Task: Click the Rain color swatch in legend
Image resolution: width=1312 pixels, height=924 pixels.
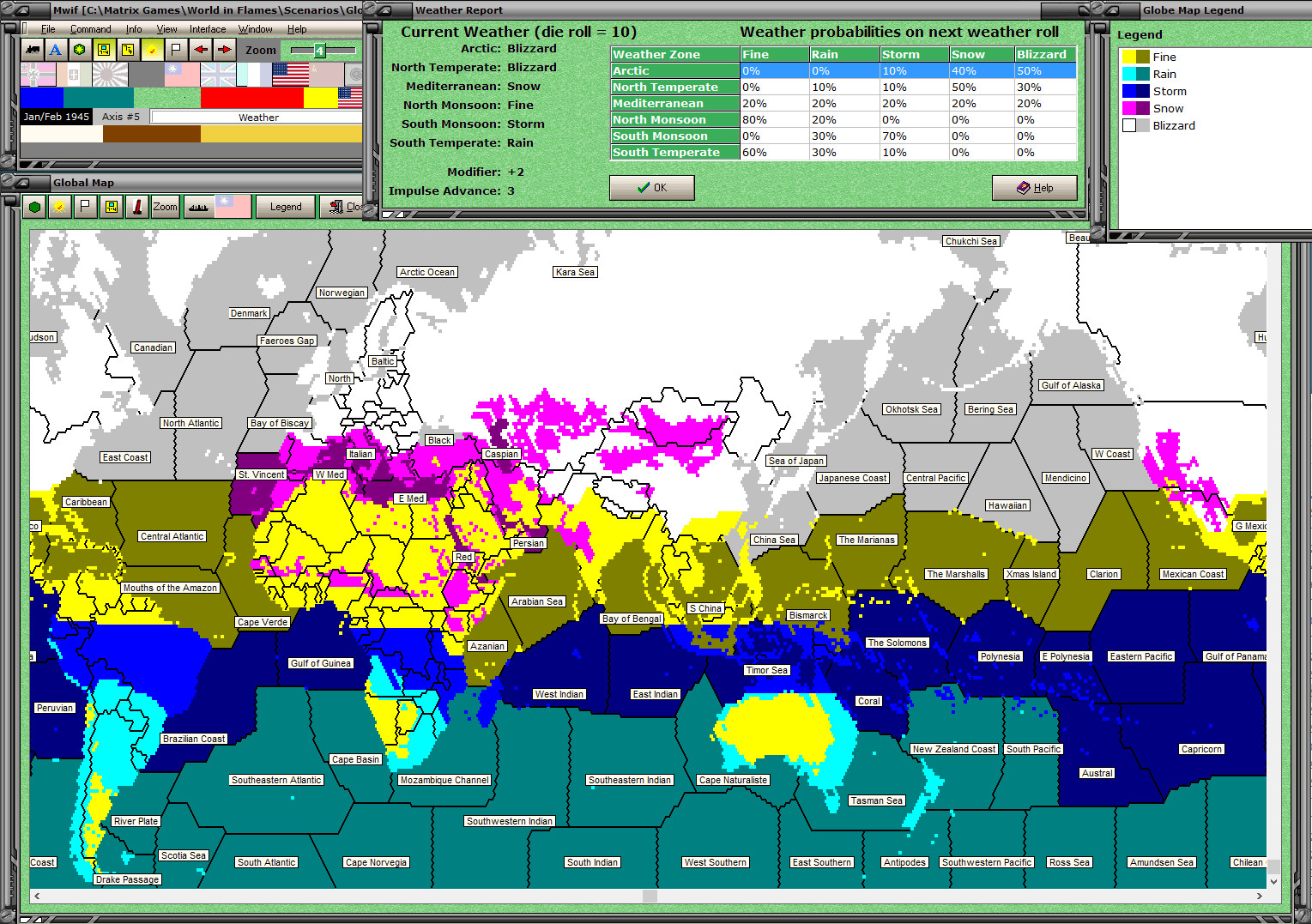Action: (1136, 74)
